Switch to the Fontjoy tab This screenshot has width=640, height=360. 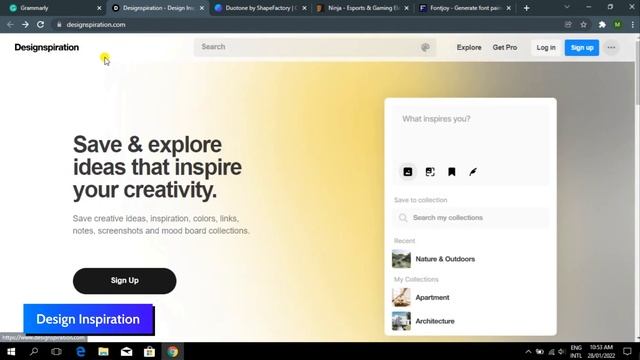point(465,8)
